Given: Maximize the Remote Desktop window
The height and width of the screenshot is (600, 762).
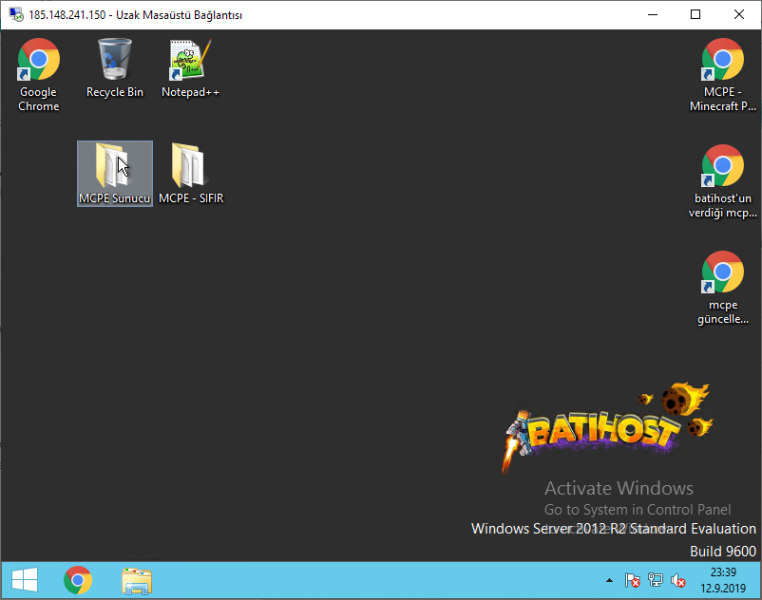Looking at the screenshot, I should pyautogui.click(x=695, y=15).
